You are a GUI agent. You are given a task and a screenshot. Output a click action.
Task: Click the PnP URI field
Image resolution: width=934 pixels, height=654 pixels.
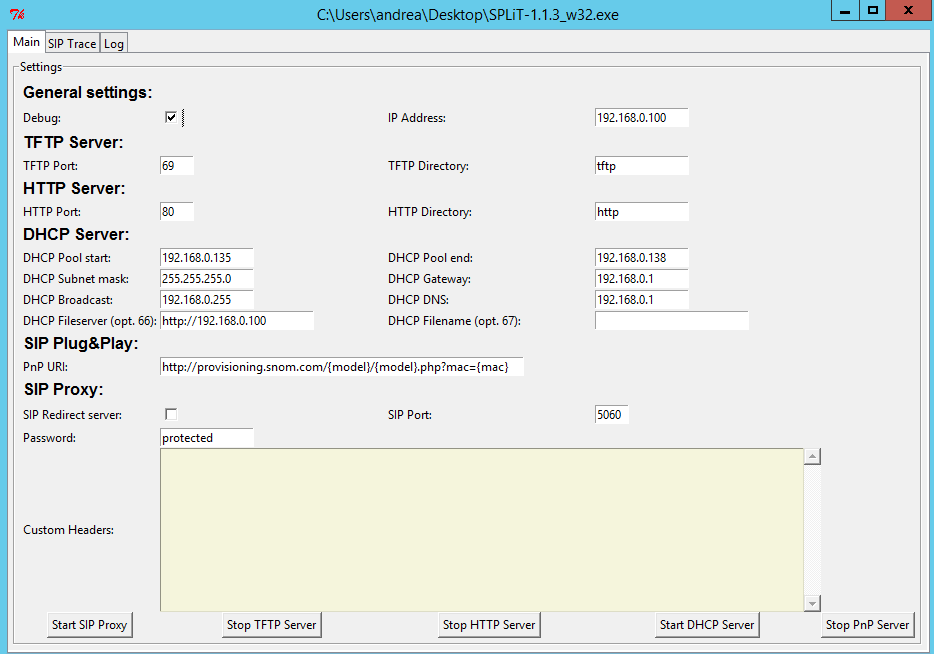click(342, 366)
